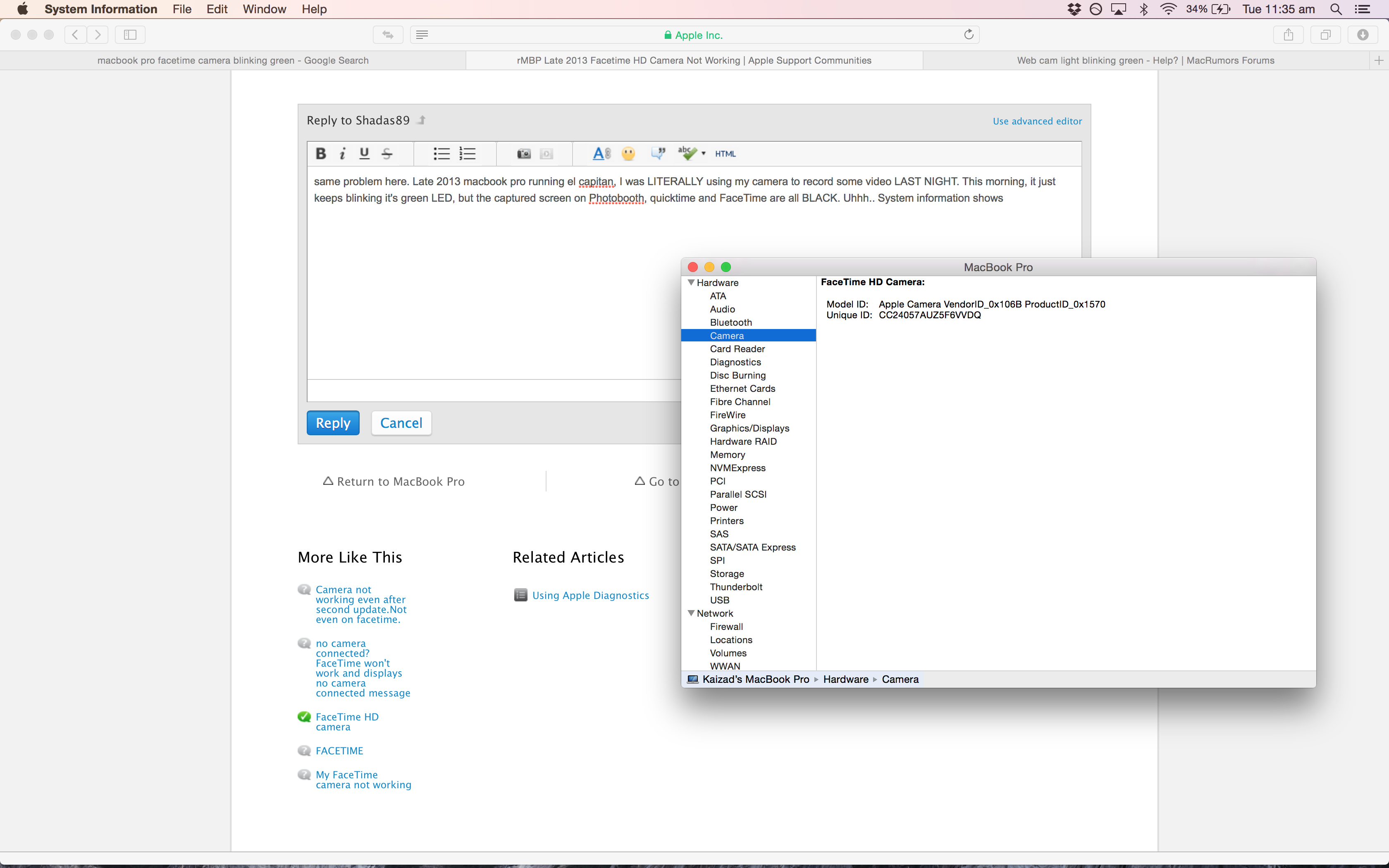1389x868 pixels.
Task: Open the Window menu
Action: pos(264,9)
